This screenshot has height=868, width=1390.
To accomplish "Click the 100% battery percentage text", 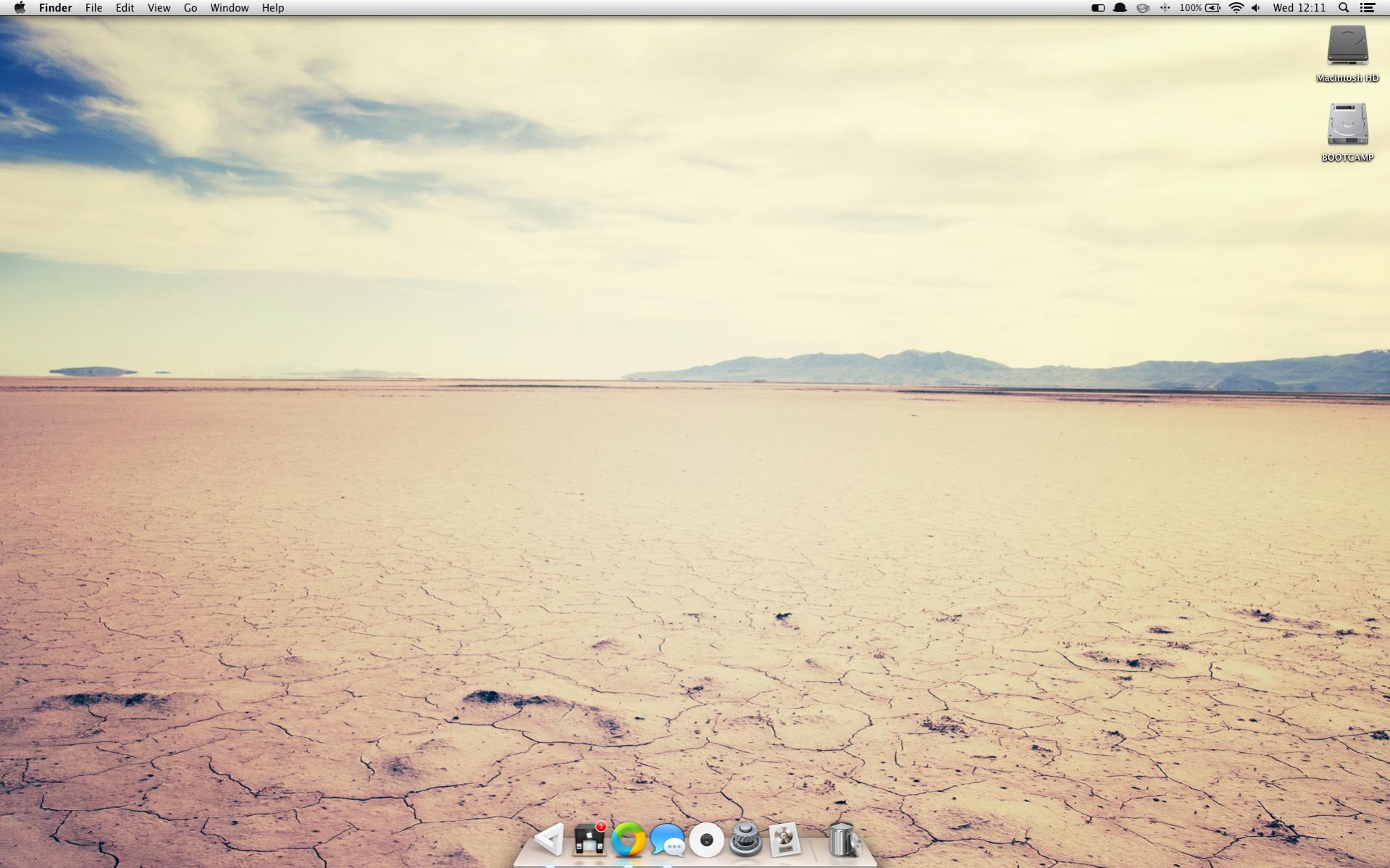I will click(1190, 8).
